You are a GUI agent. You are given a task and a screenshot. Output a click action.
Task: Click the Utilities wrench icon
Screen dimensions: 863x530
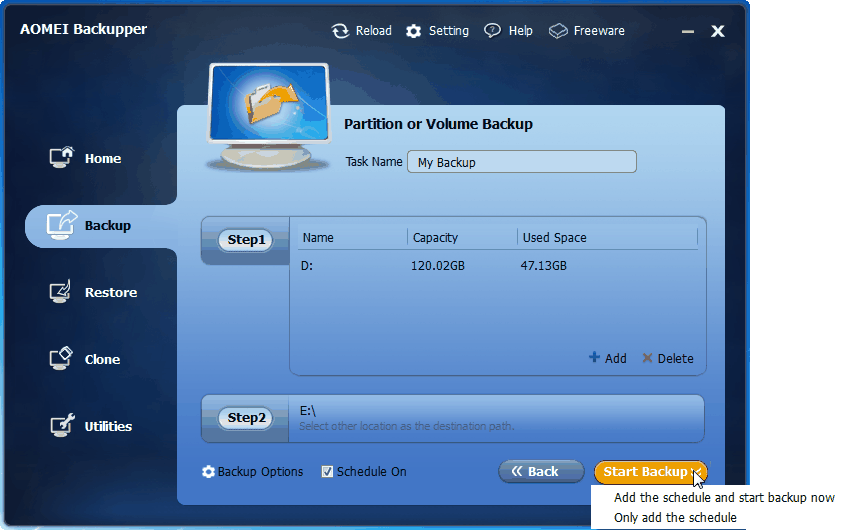point(62,425)
